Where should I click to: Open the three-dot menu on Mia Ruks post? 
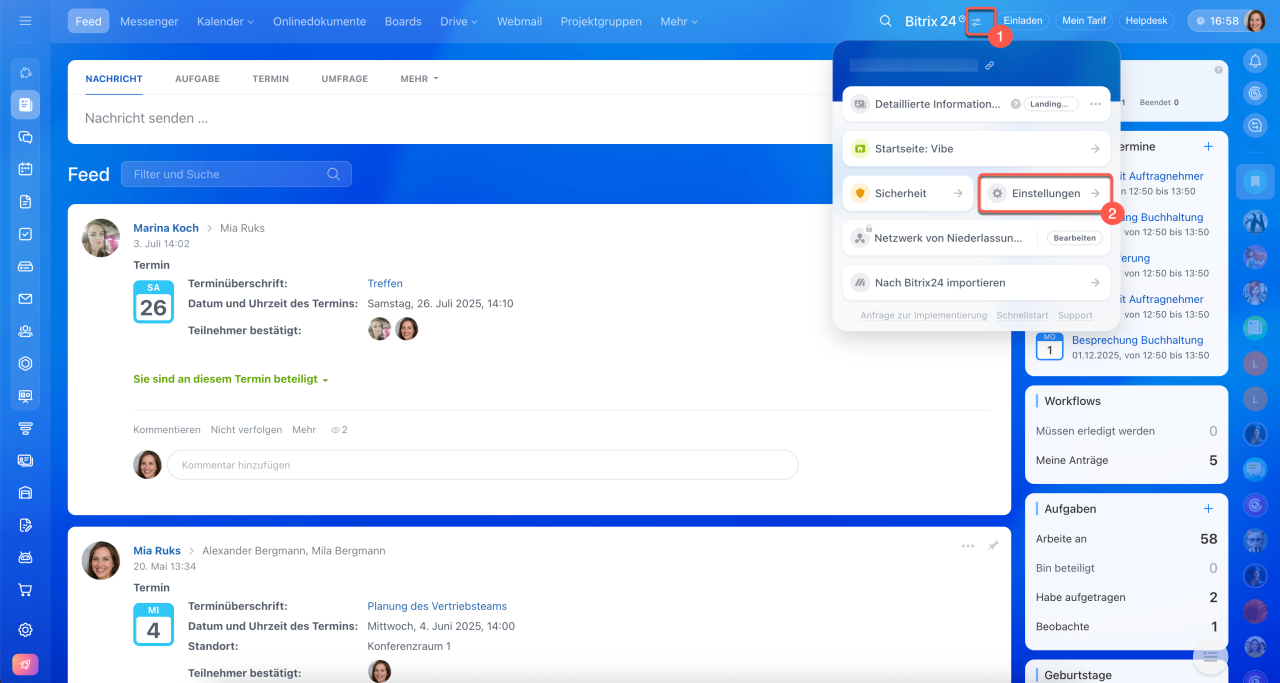[968, 546]
